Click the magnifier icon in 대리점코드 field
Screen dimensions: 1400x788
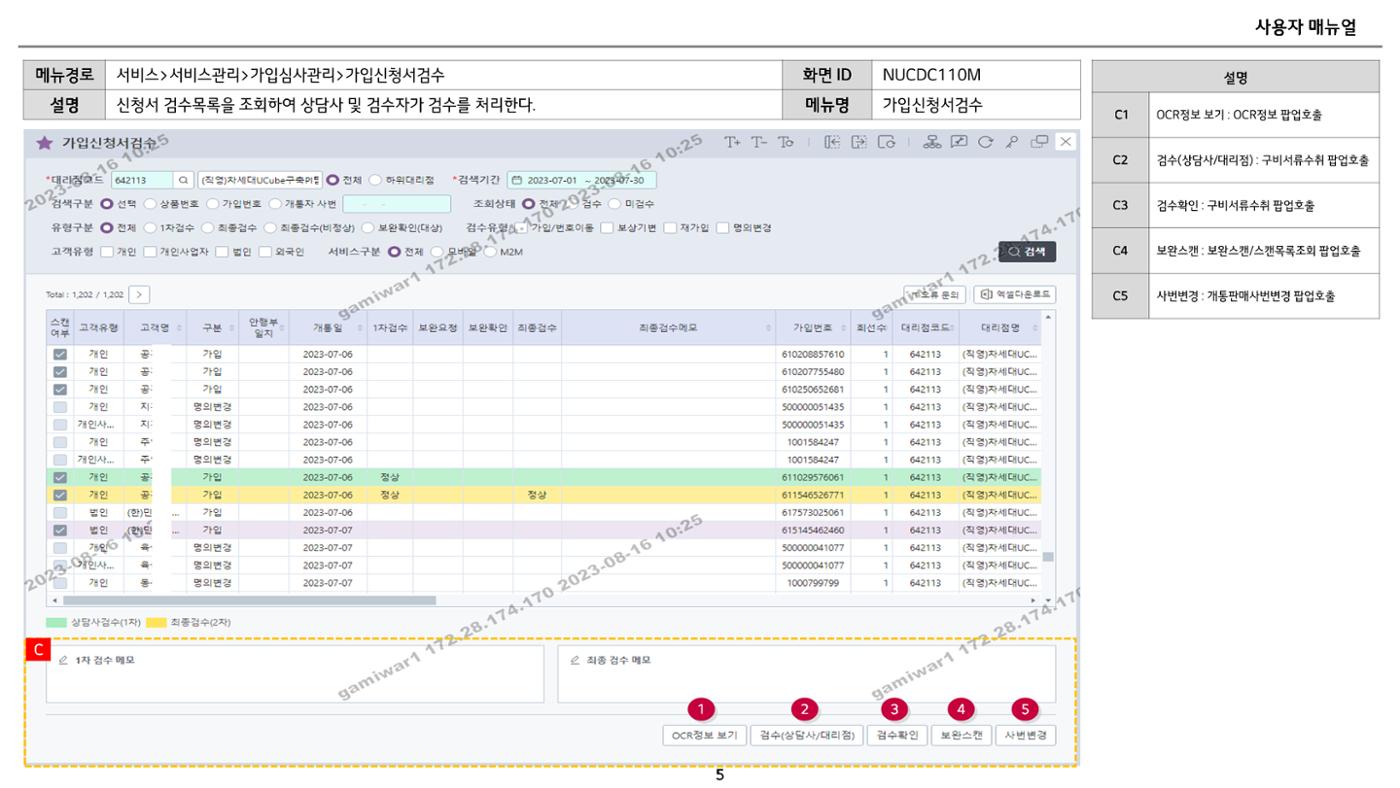(x=184, y=181)
